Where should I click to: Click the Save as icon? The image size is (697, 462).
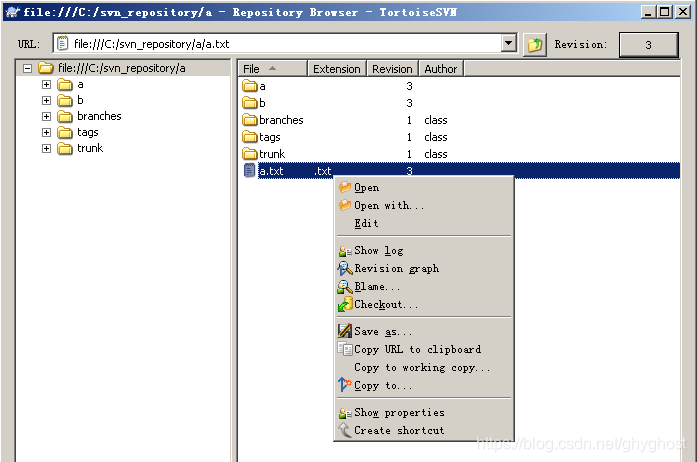click(345, 331)
